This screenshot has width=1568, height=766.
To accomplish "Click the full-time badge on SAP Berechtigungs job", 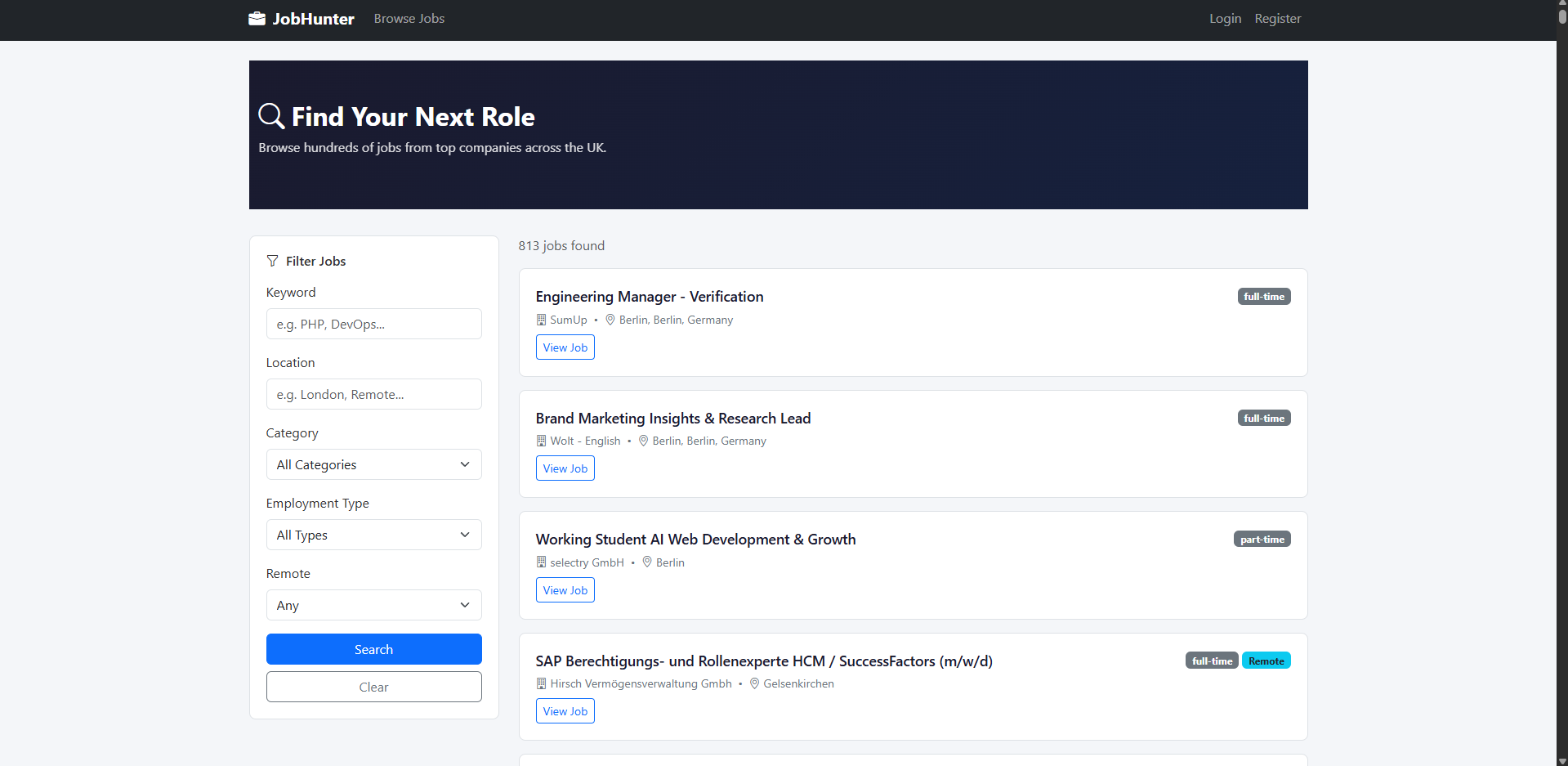I will (1212, 661).
